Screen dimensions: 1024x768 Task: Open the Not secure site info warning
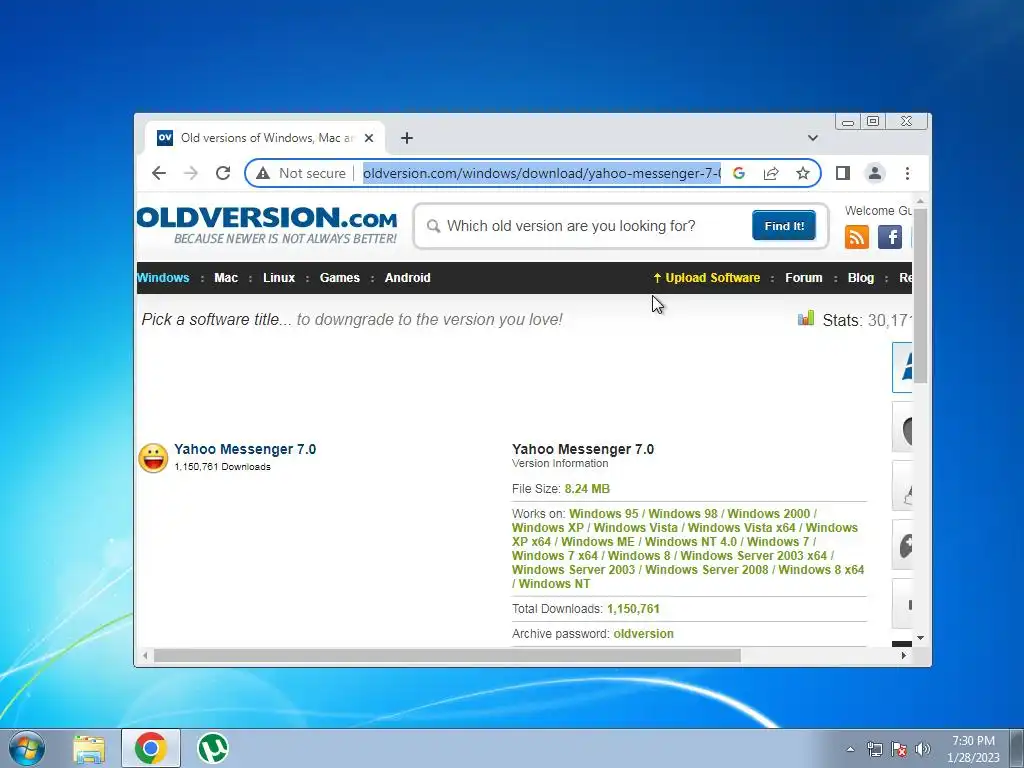tap(301, 173)
